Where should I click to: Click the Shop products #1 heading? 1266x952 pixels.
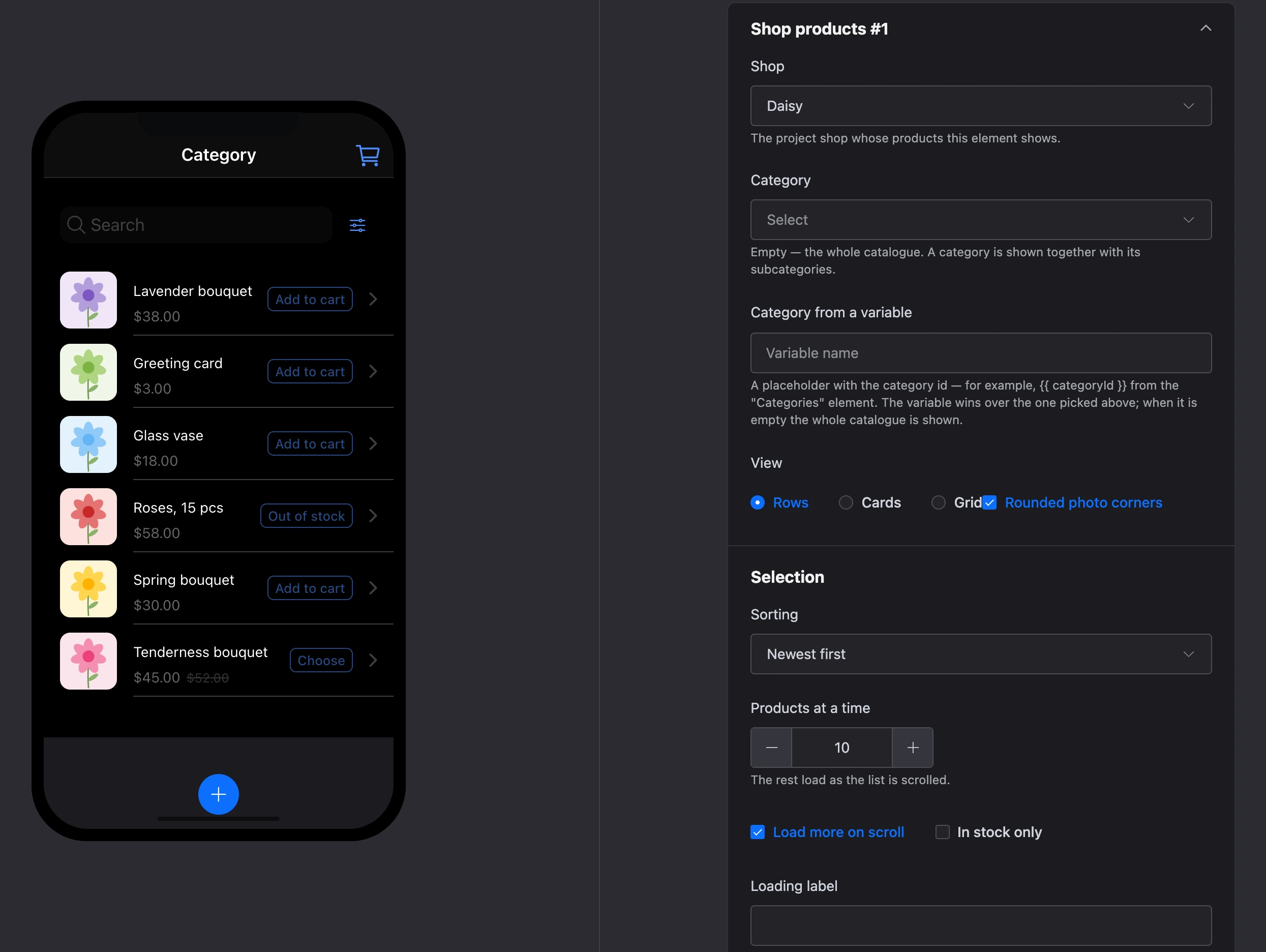tap(819, 28)
